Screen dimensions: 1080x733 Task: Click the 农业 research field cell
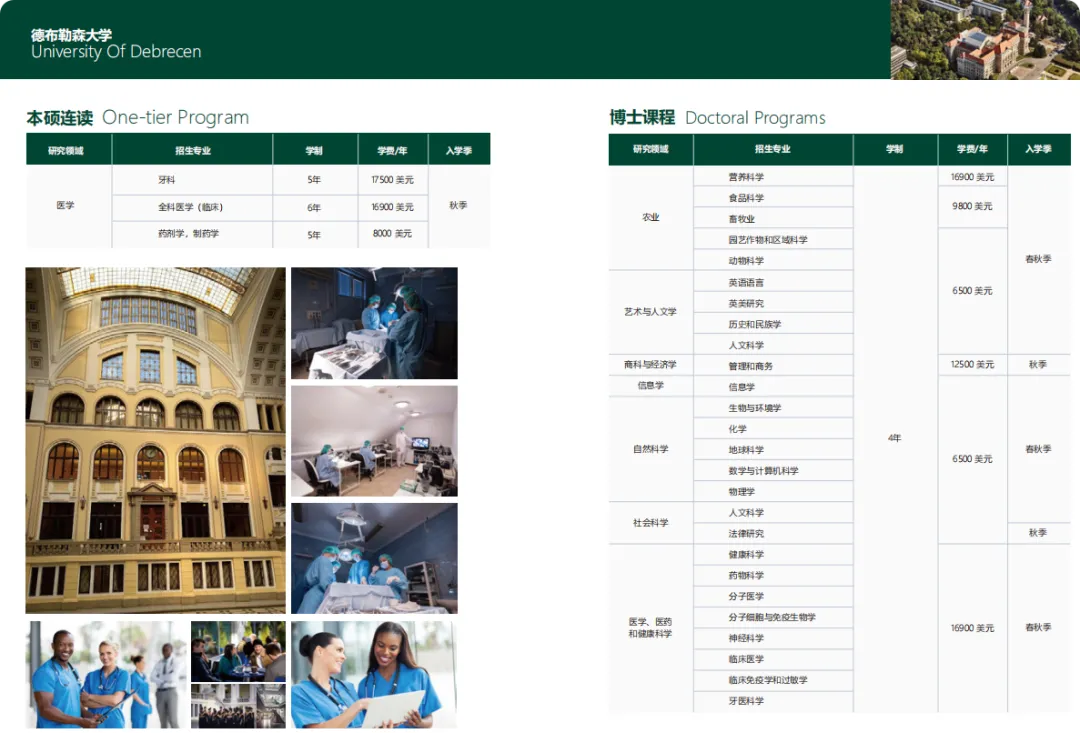coord(650,217)
